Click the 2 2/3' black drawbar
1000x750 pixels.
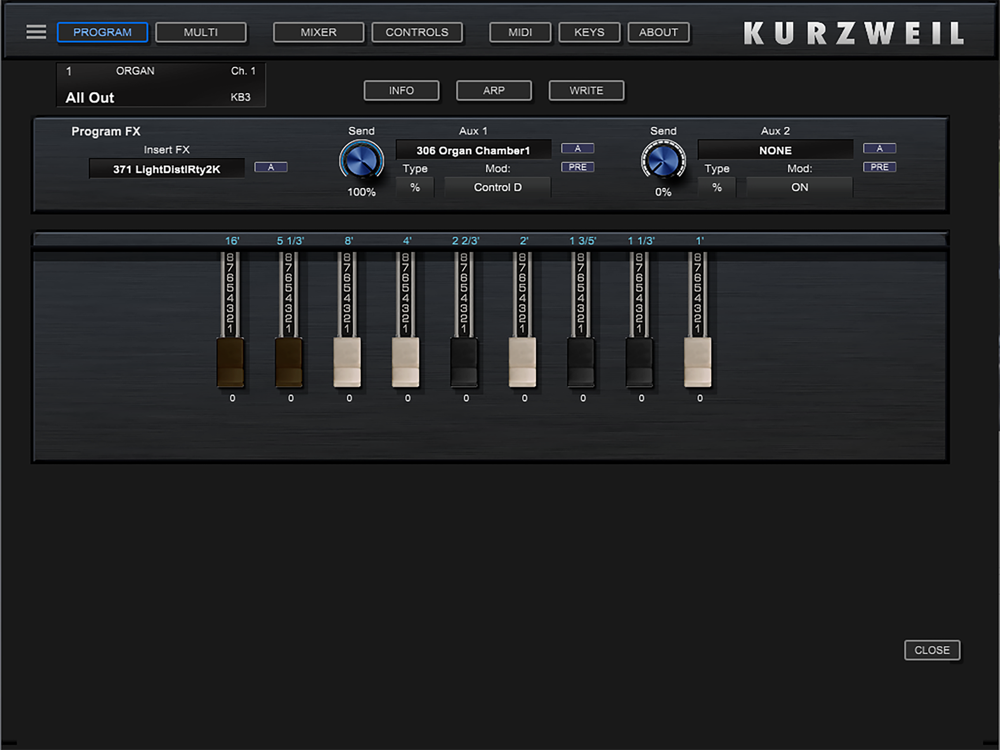point(464,363)
